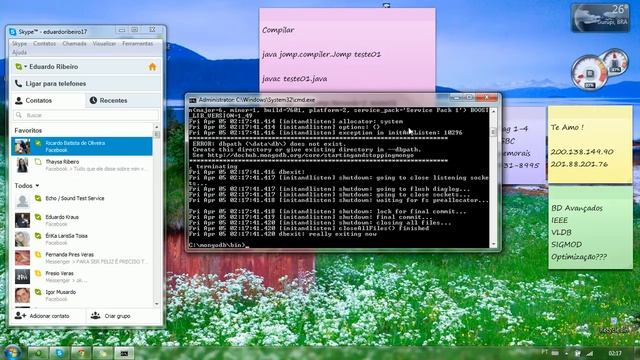
Task: Select contact Fresio Veras
Action: pyautogui.click(x=82, y=277)
